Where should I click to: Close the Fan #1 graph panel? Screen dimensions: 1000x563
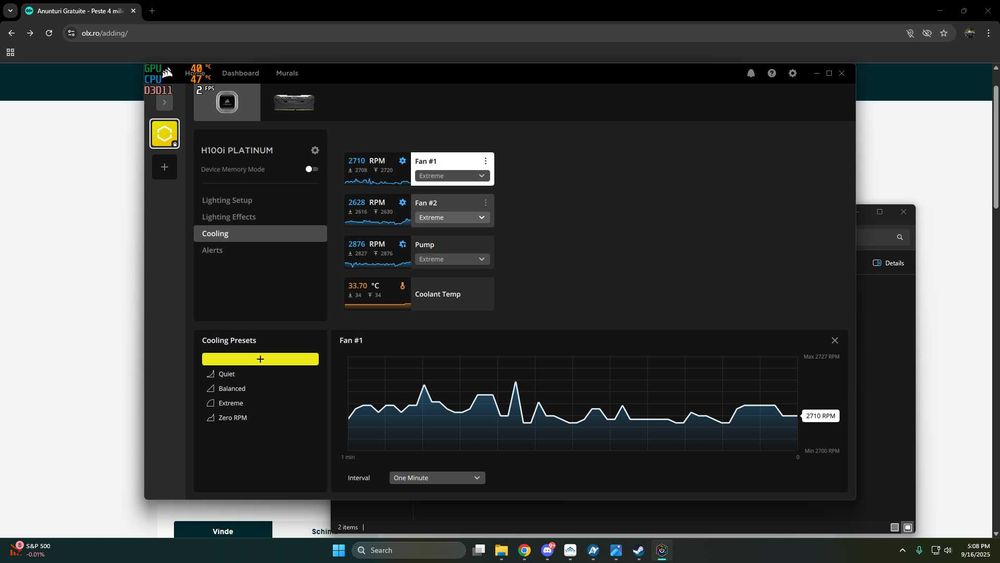[834, 340]
